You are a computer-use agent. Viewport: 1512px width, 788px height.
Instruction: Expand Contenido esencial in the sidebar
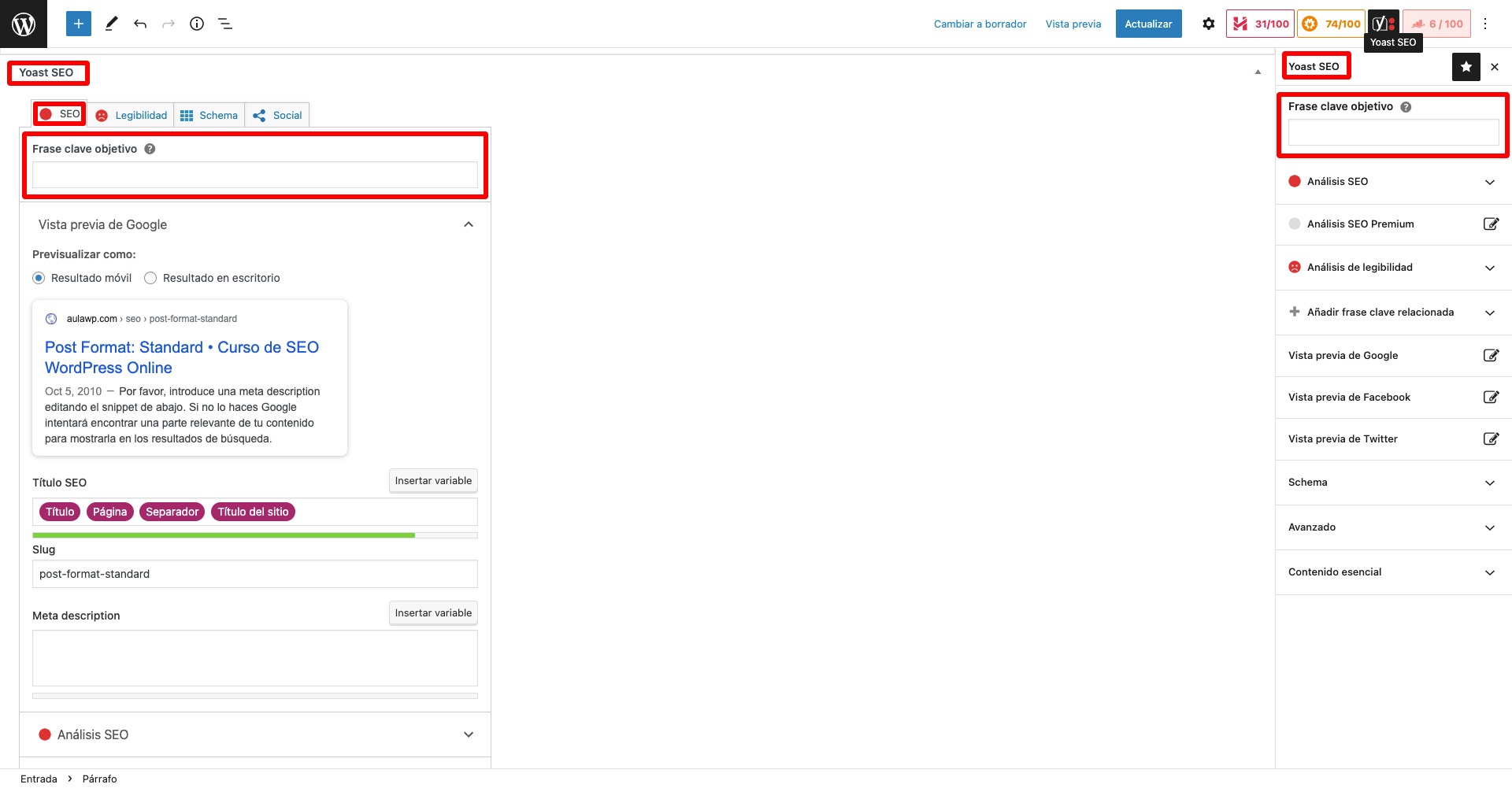click(x=1489, y=572)
